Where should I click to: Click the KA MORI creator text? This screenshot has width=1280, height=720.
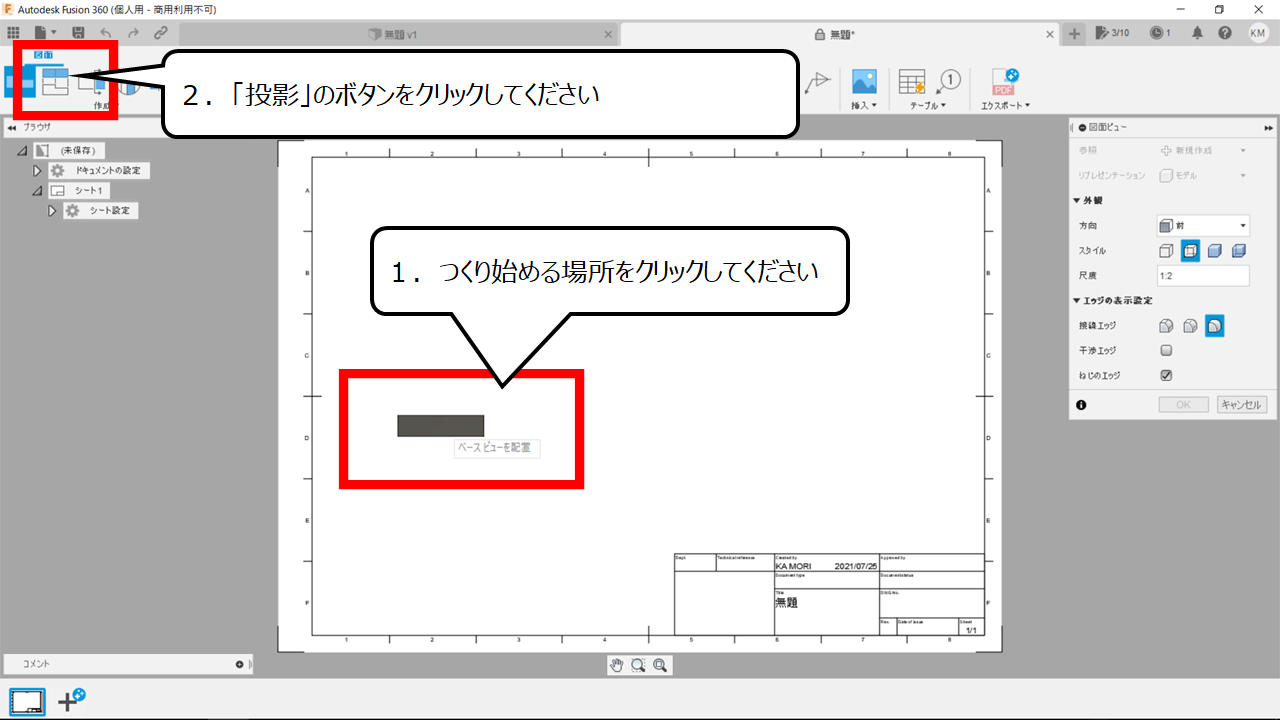coord(795,565)
